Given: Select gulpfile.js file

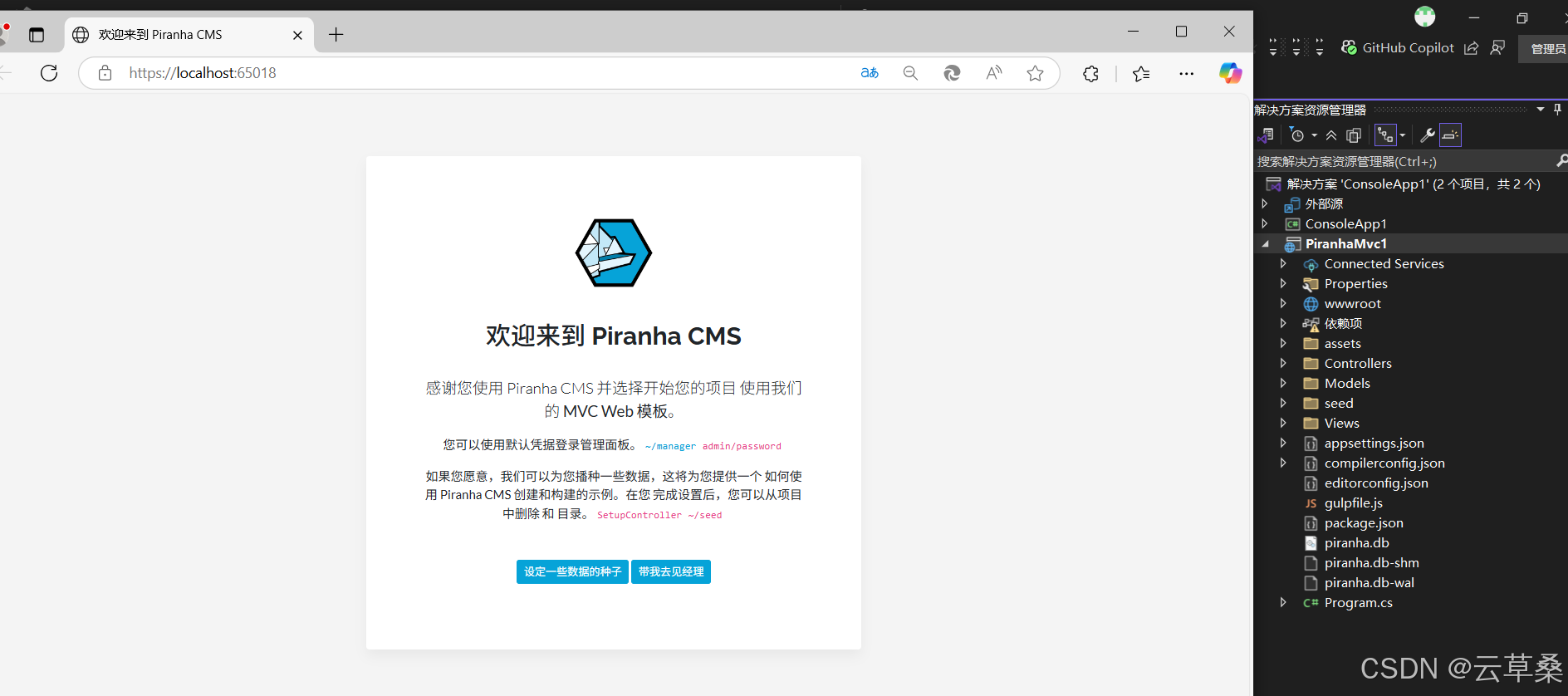Looking at the screenshot, I should click(x=1353, y=503).
